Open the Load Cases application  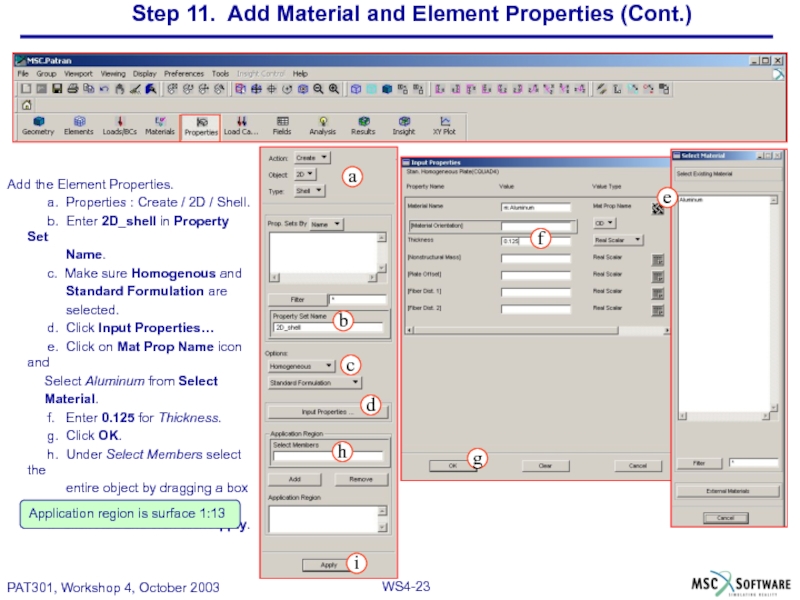click(x=241, y=126)
